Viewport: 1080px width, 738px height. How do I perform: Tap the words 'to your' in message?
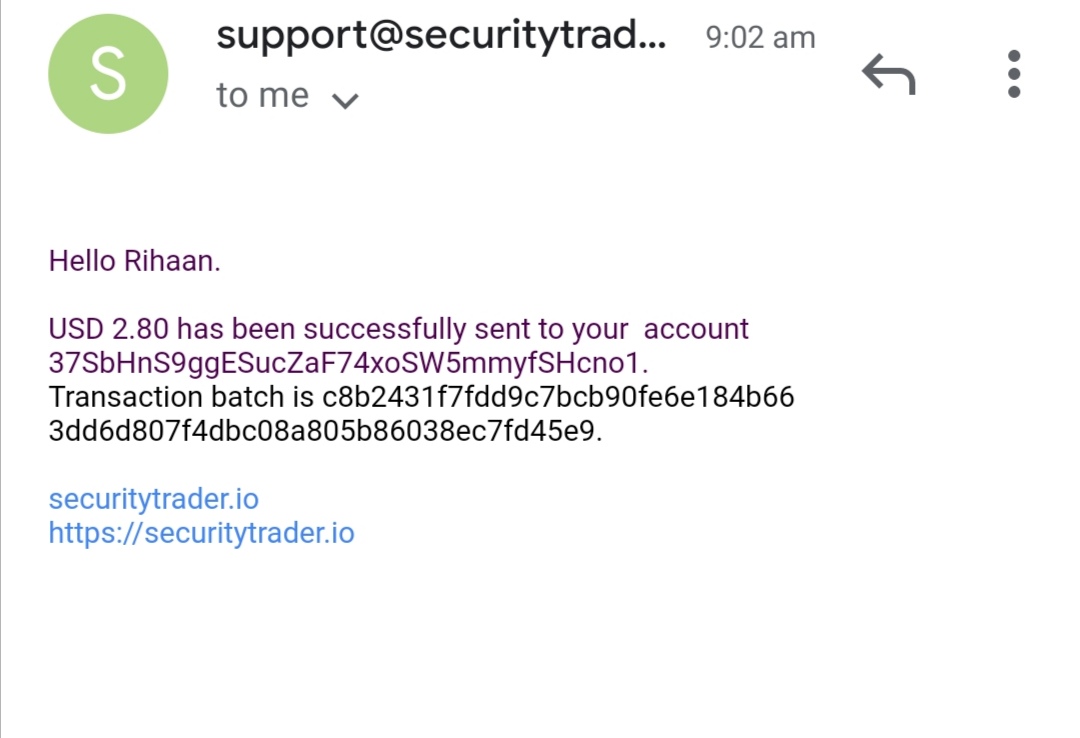pyautogui.click(x=585, y=329)
